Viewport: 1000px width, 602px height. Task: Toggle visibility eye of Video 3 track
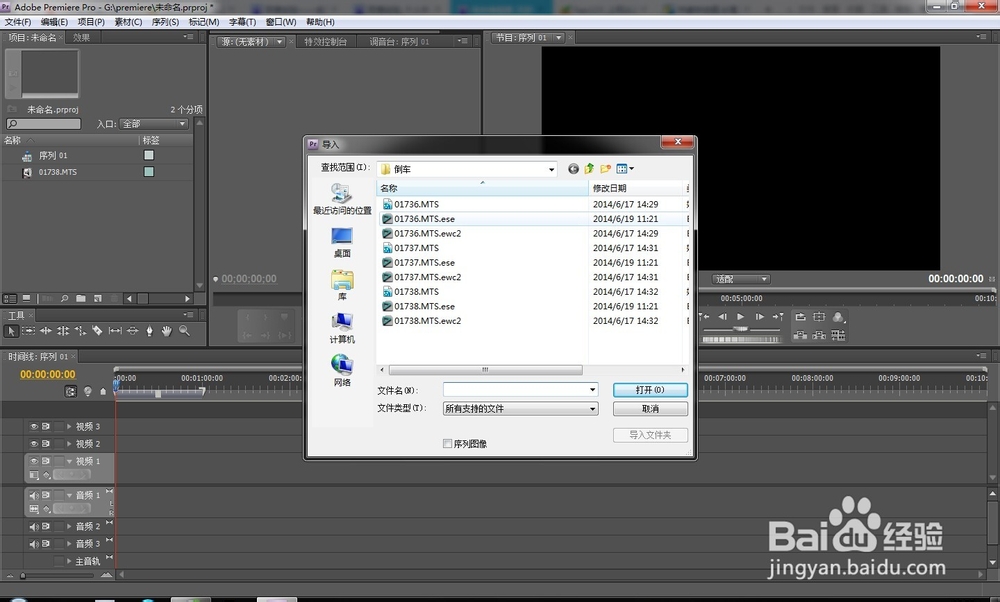point(34,426)
